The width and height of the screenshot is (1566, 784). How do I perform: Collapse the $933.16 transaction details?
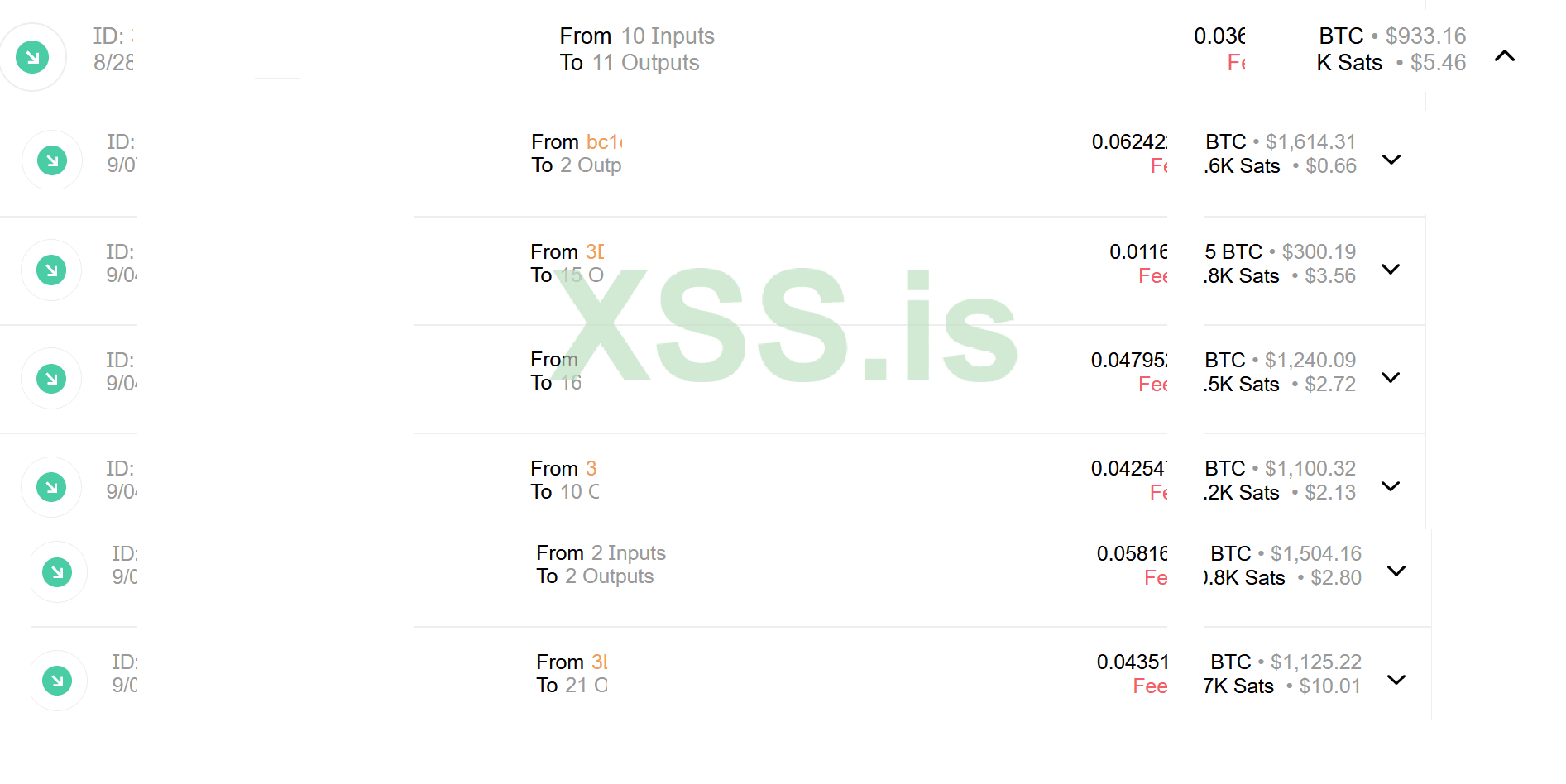pyautogui.click(x=1505, y=56)
